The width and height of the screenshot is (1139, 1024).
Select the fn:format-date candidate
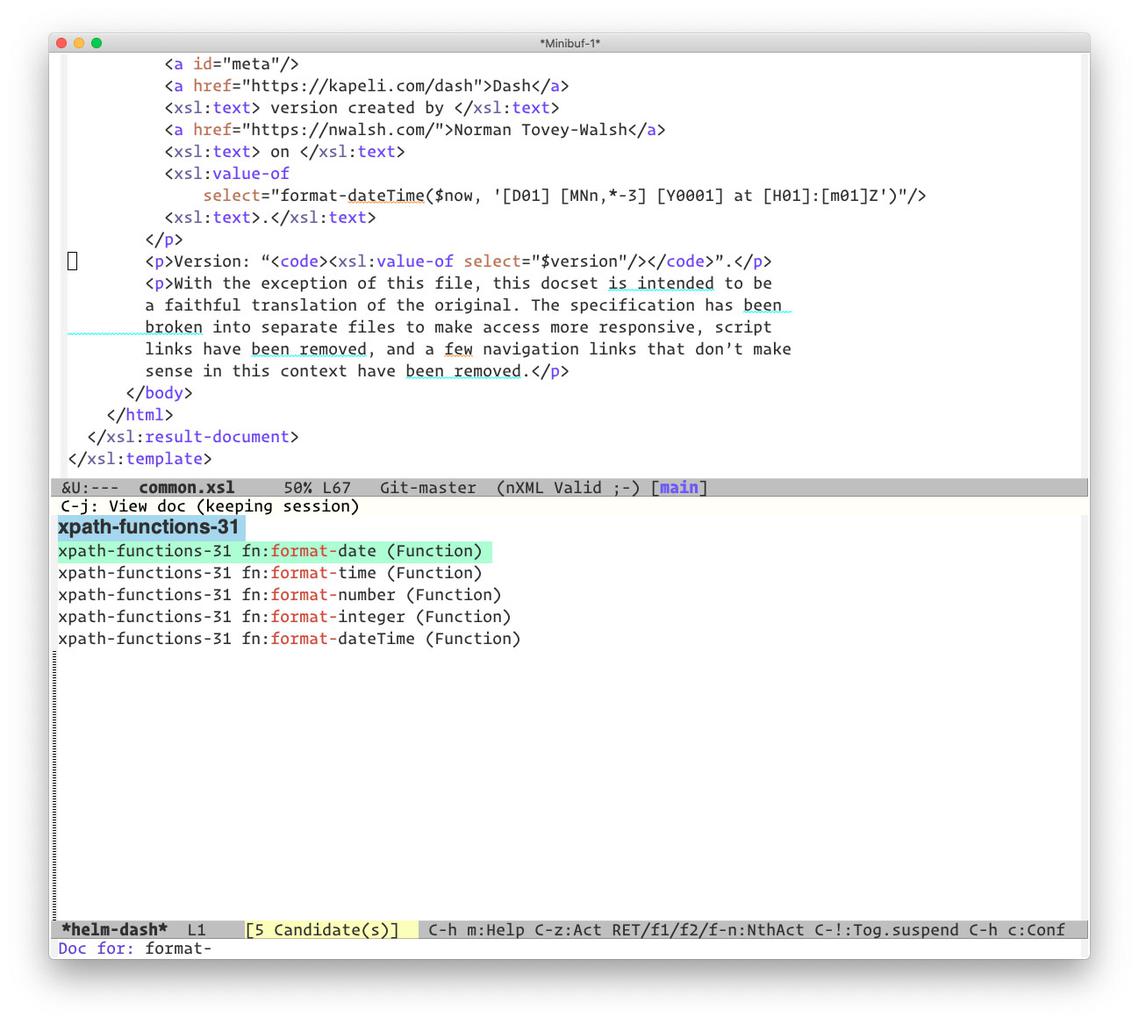(x=275, y=551)
